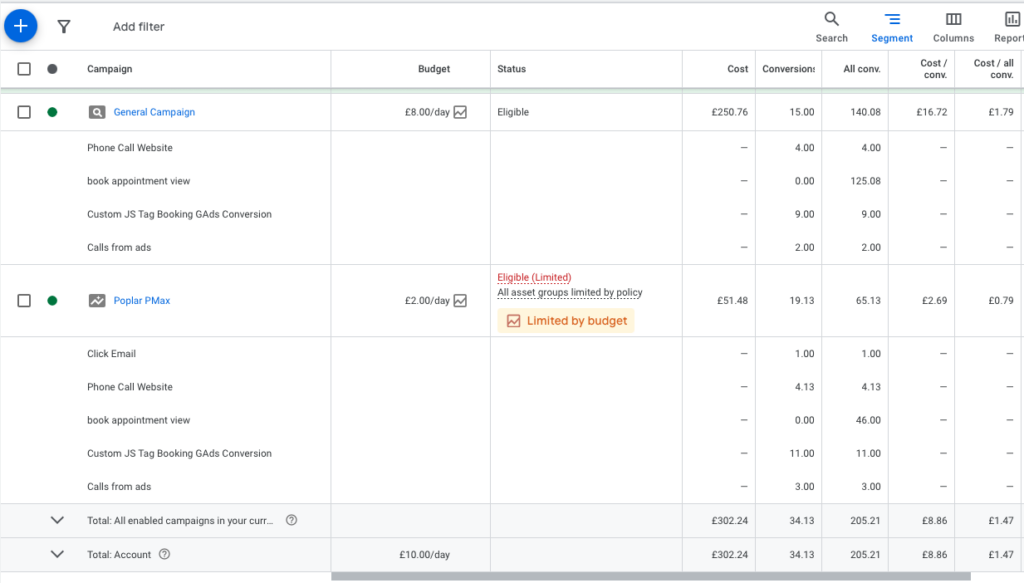Sort by the Campaign column header
The height and width of the screenshot is (583, 1024).
coord(110,69)
